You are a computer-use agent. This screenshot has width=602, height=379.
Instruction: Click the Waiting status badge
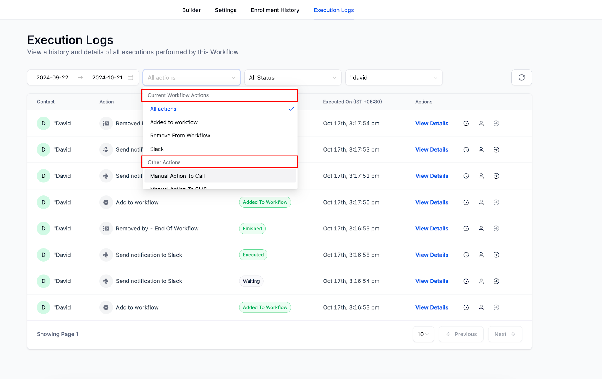point(251,281)
